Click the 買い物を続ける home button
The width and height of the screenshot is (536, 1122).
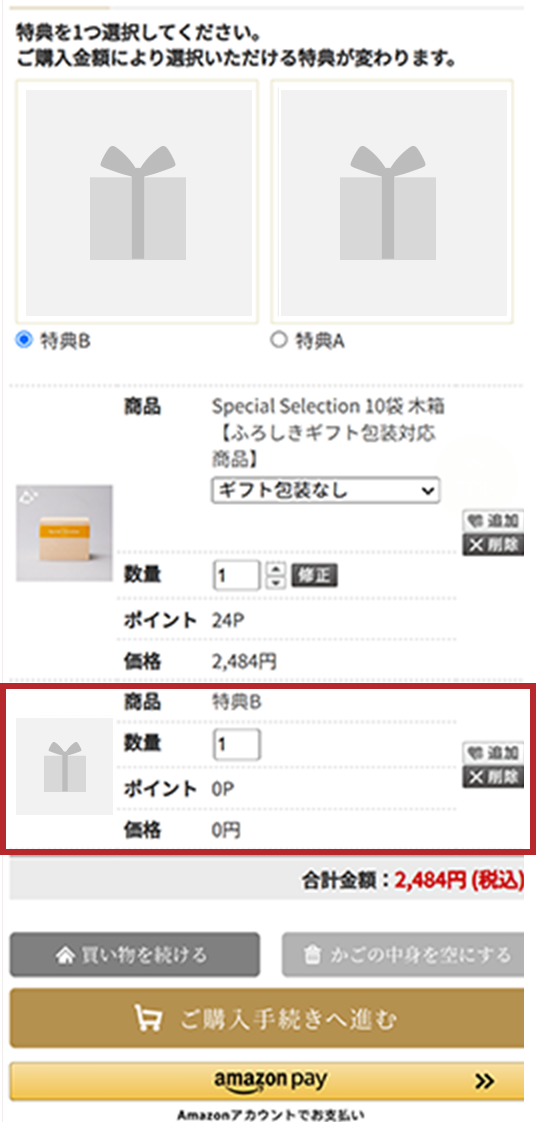pyautogui.click(x=135, y=955)
